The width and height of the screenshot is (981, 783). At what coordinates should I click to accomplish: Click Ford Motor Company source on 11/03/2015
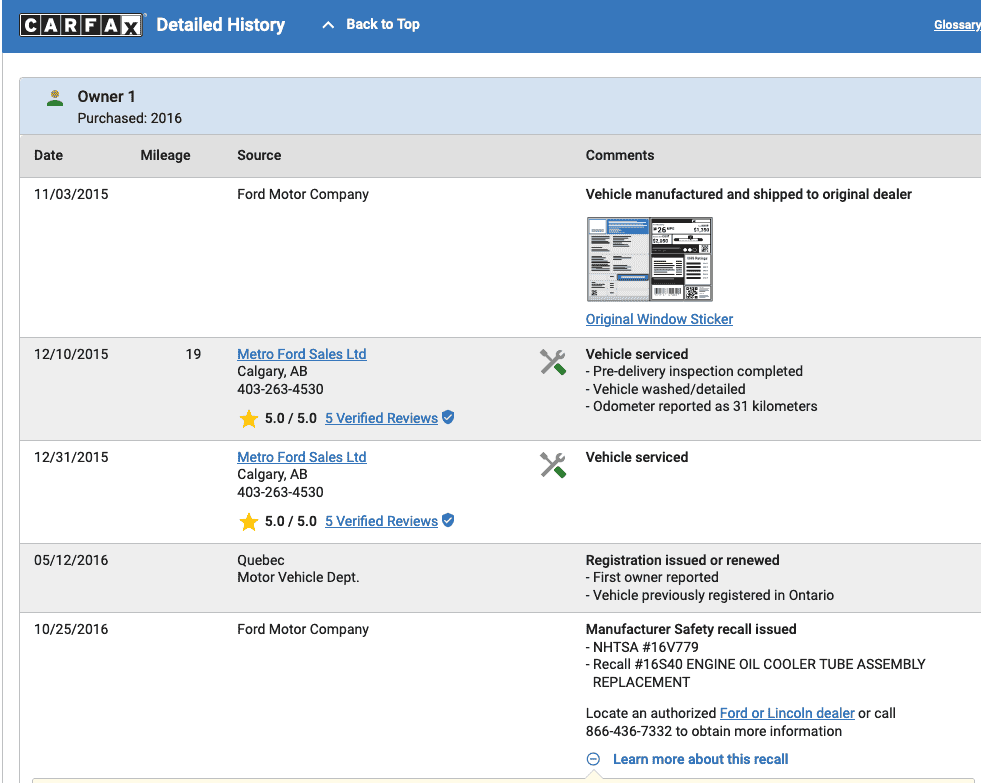[303, 194]
